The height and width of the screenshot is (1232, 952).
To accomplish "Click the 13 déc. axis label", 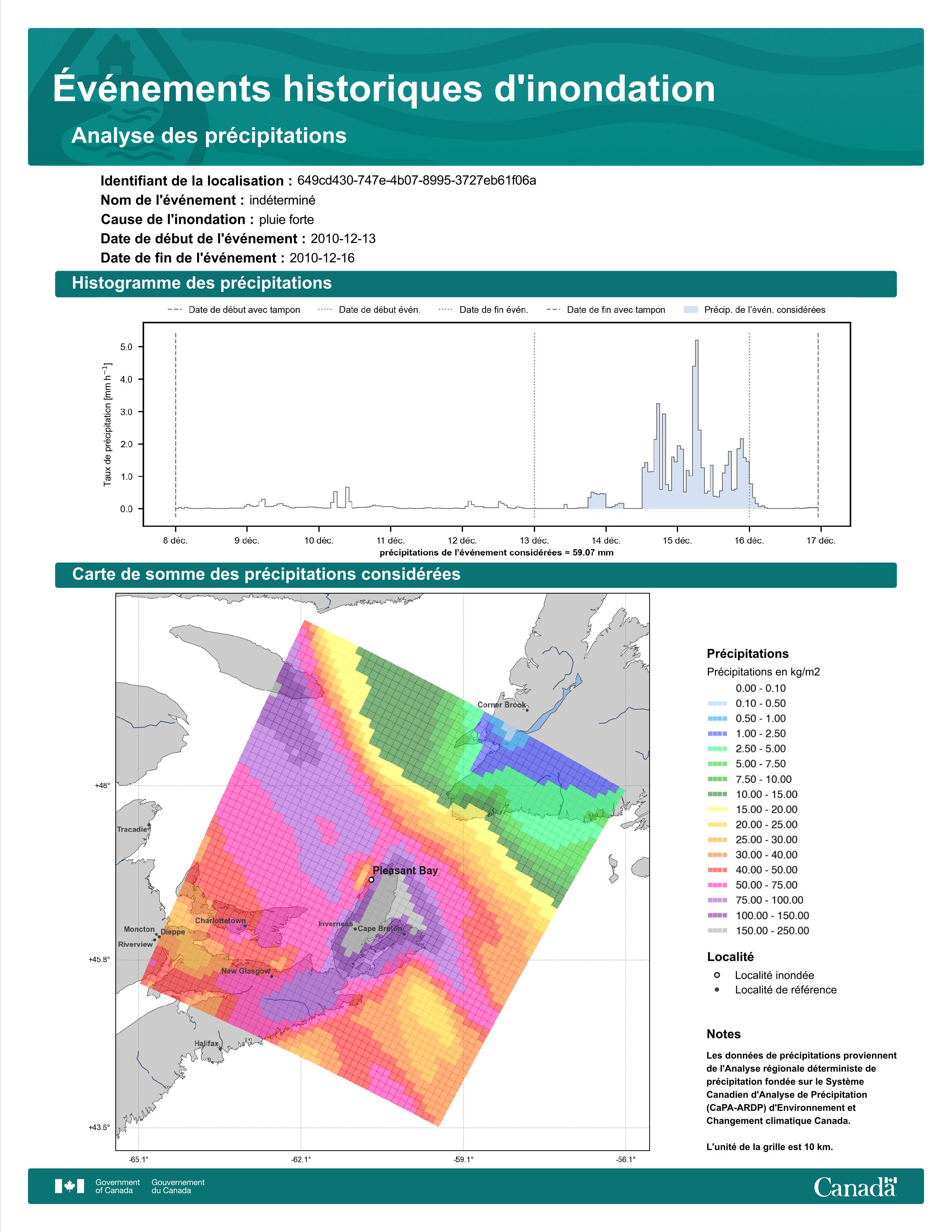I will pos(534,541).
